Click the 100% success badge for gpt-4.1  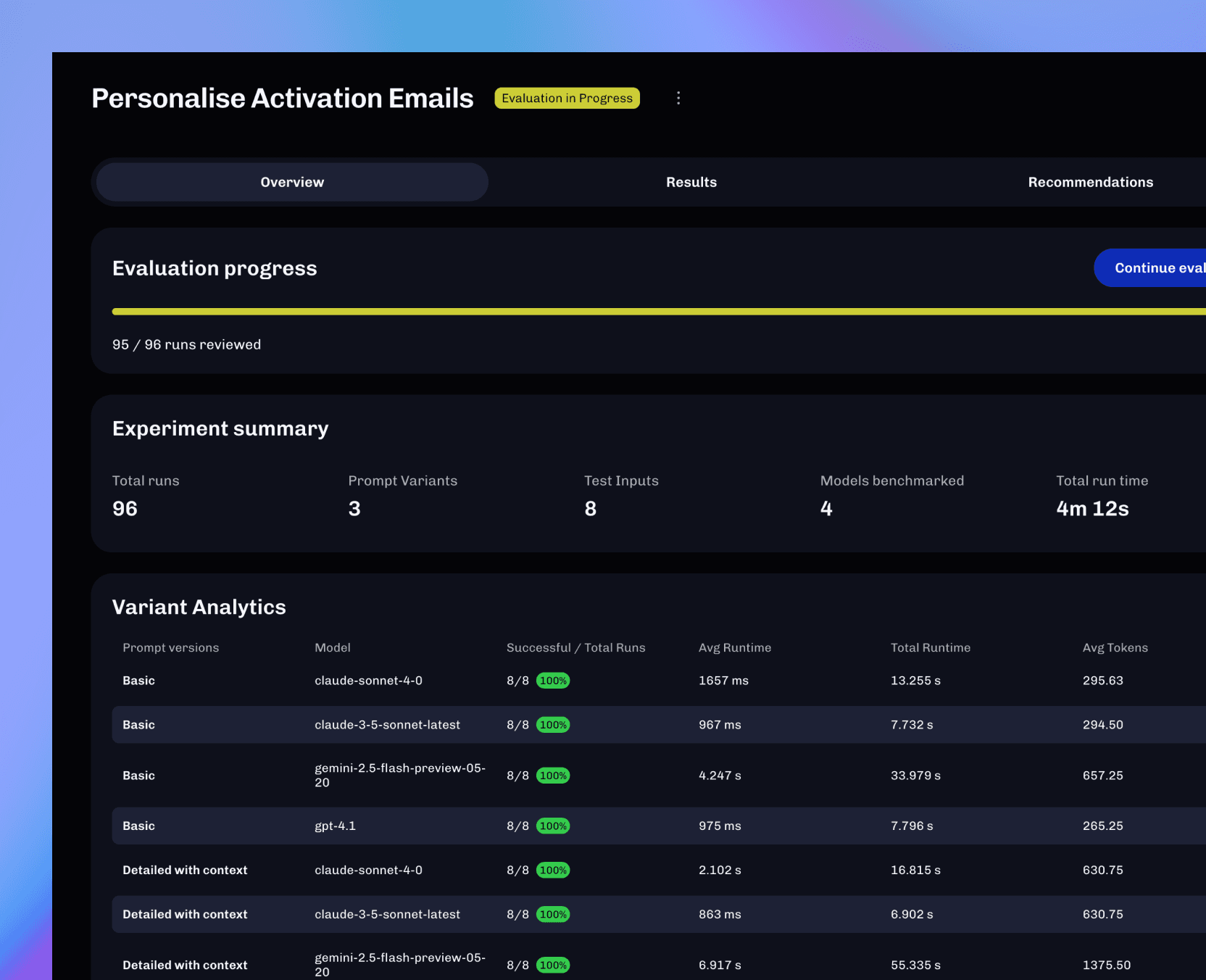(552, 826)
